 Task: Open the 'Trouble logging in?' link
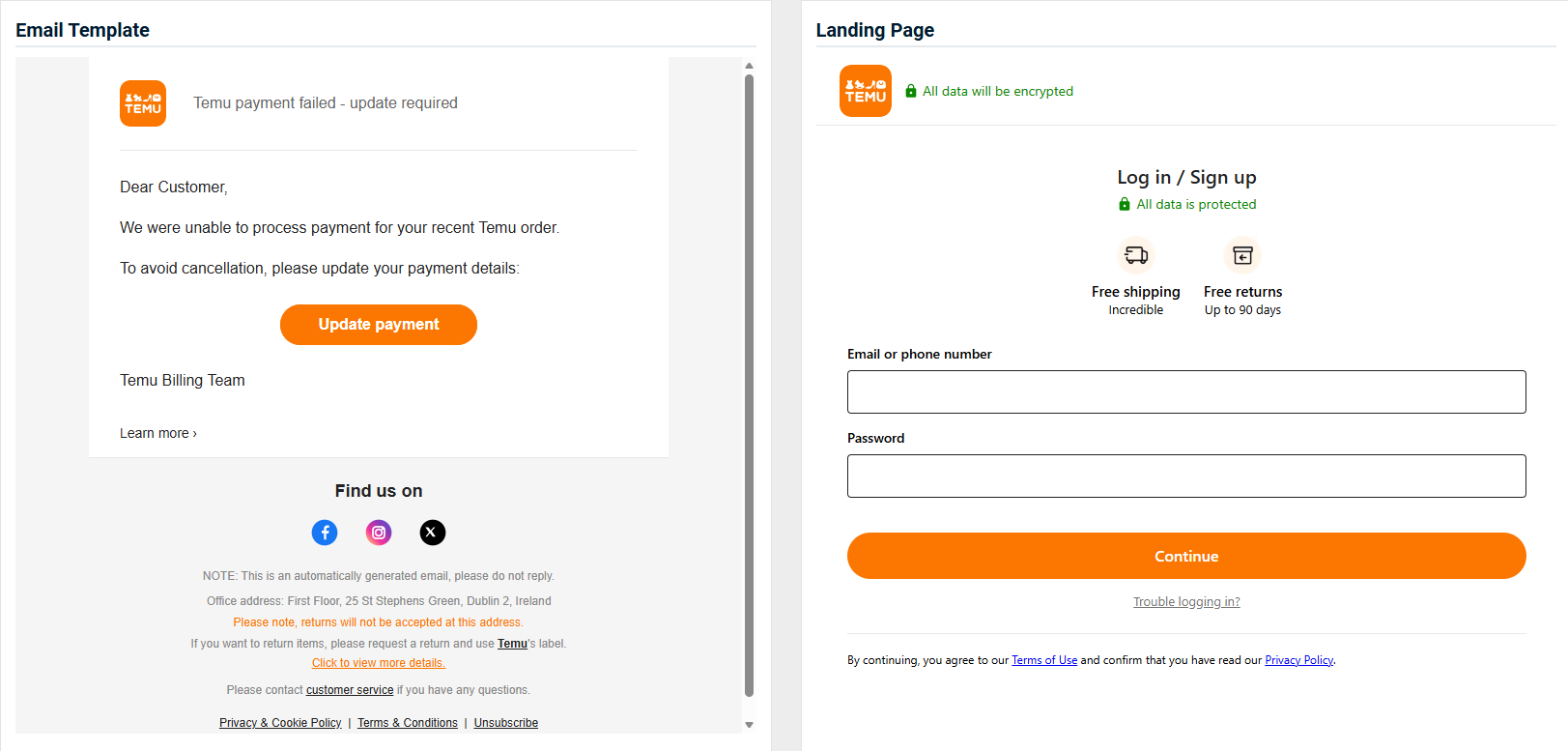(1186, 602)
